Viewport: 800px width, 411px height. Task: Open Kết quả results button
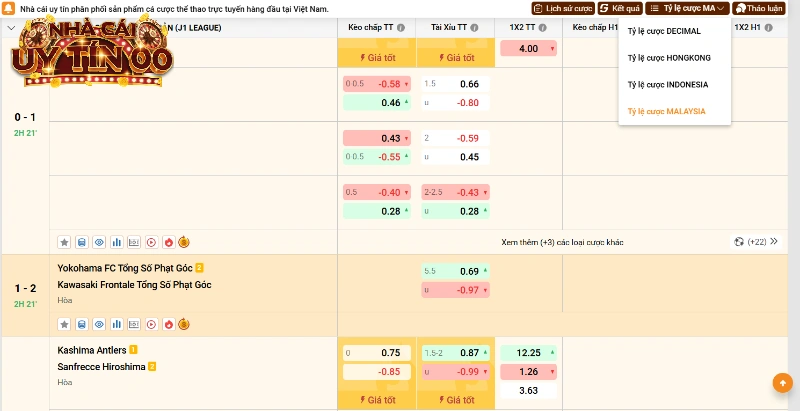(x=620, y=8)
